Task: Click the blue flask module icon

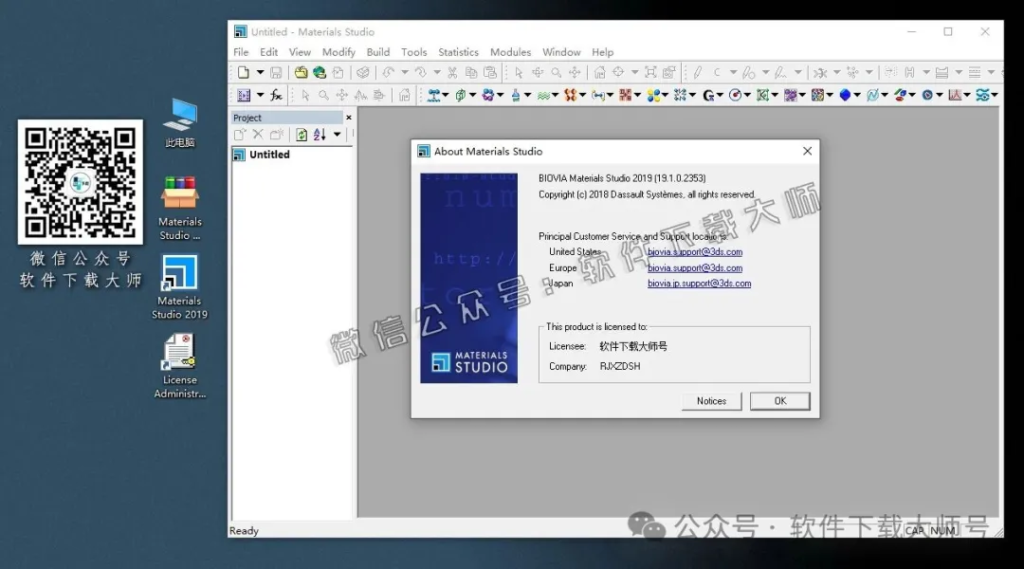Action: click(x=516, y=95)
